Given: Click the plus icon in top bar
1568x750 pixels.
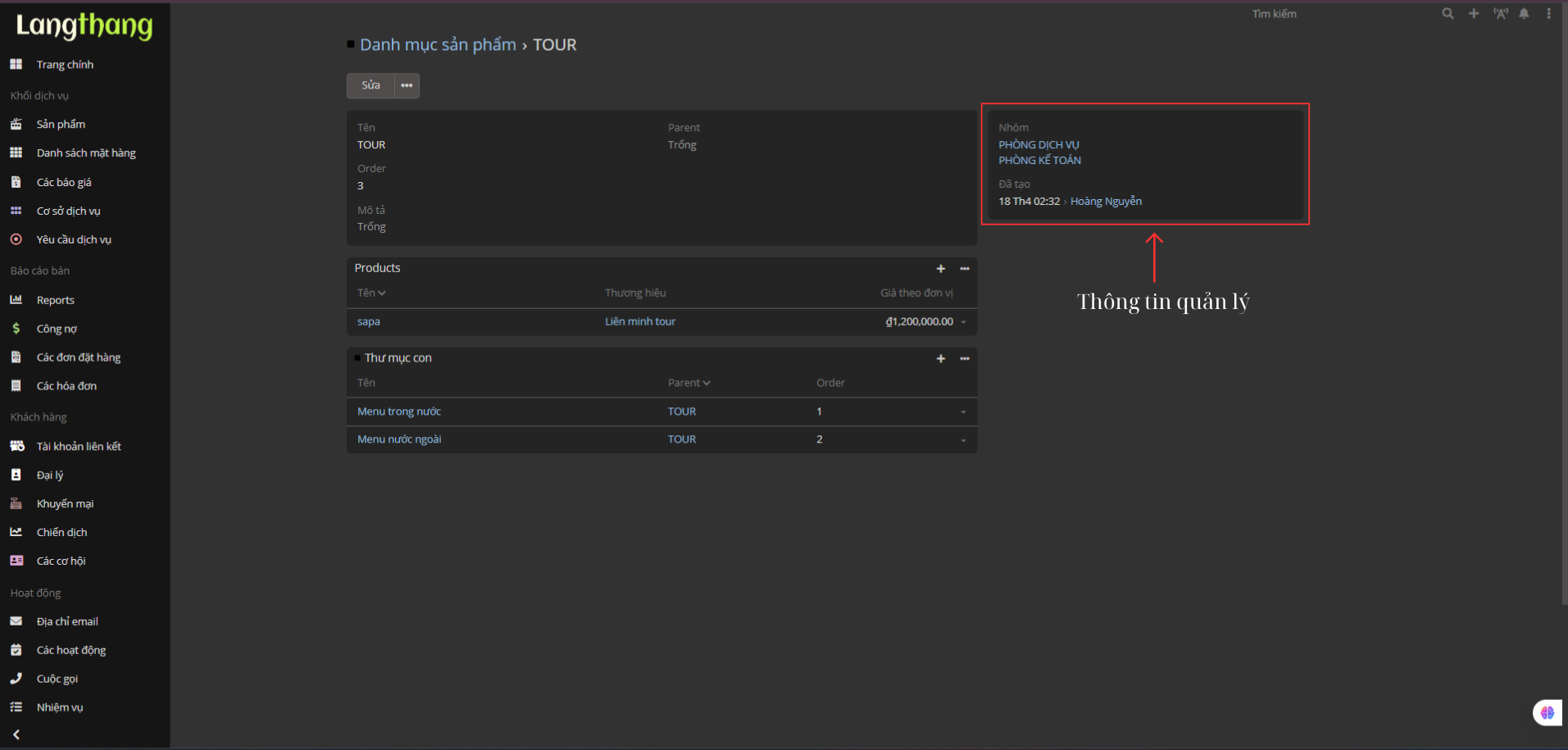Looking at the screenshot, I should (x=1474, y=14).
